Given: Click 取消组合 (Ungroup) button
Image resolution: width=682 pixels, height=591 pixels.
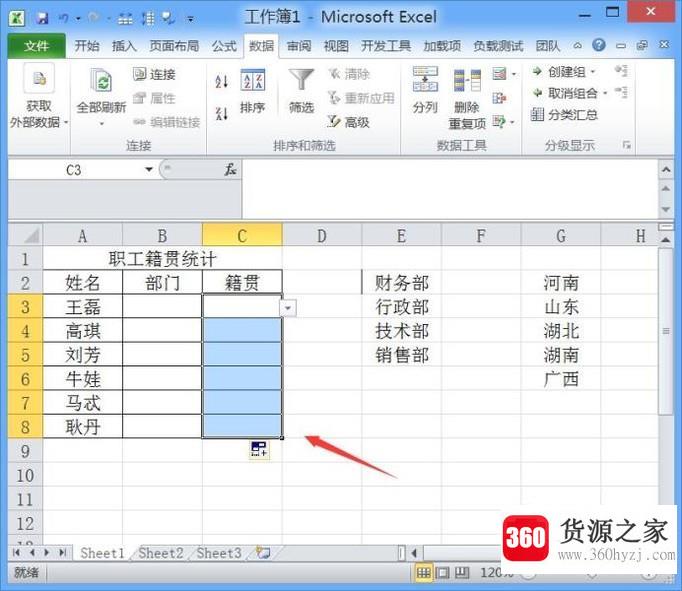Looking at the screenshot, I should pos(565,93).
